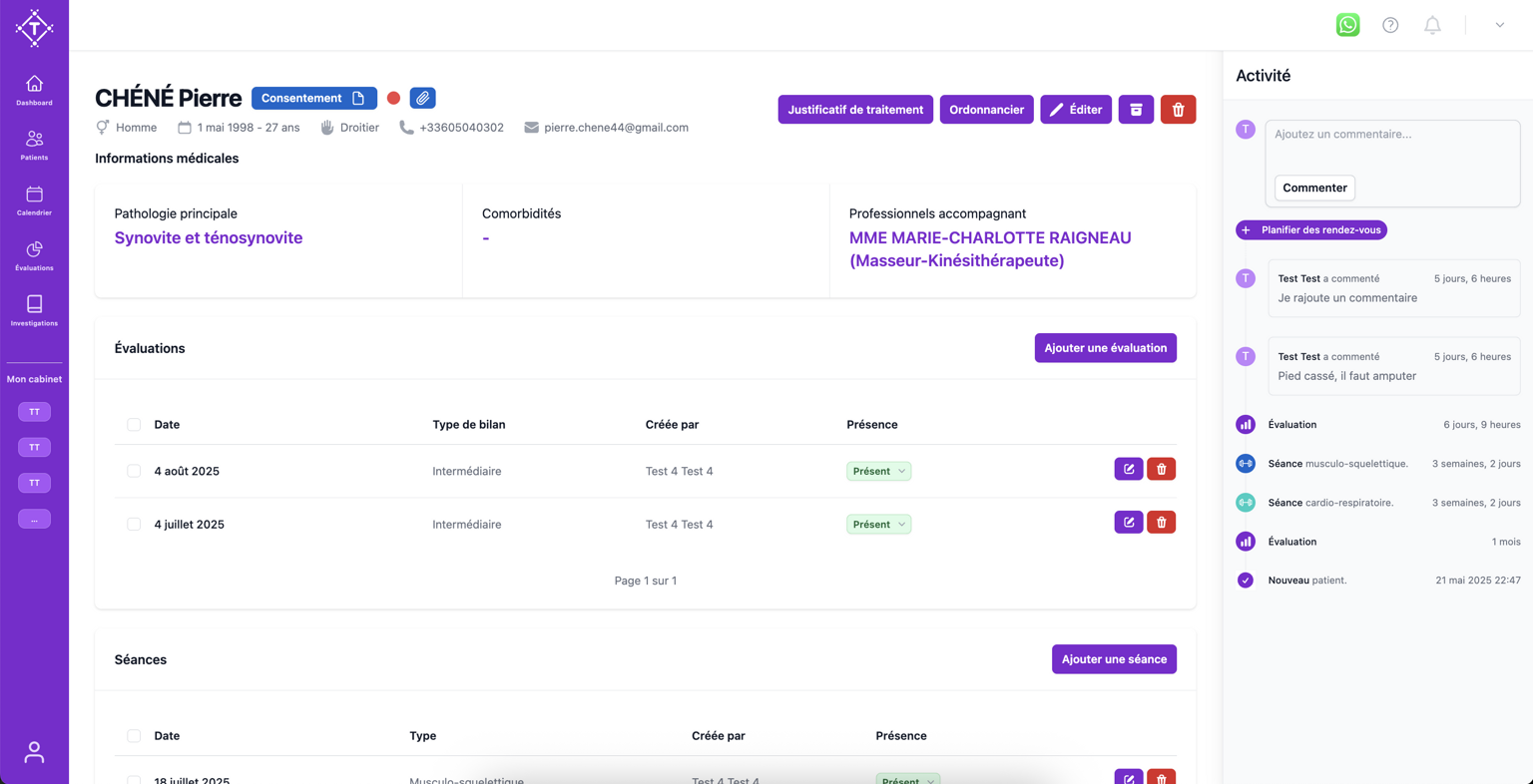
Task: Open the Évaluations sidebar section
Action: click(x=34, y=255)
